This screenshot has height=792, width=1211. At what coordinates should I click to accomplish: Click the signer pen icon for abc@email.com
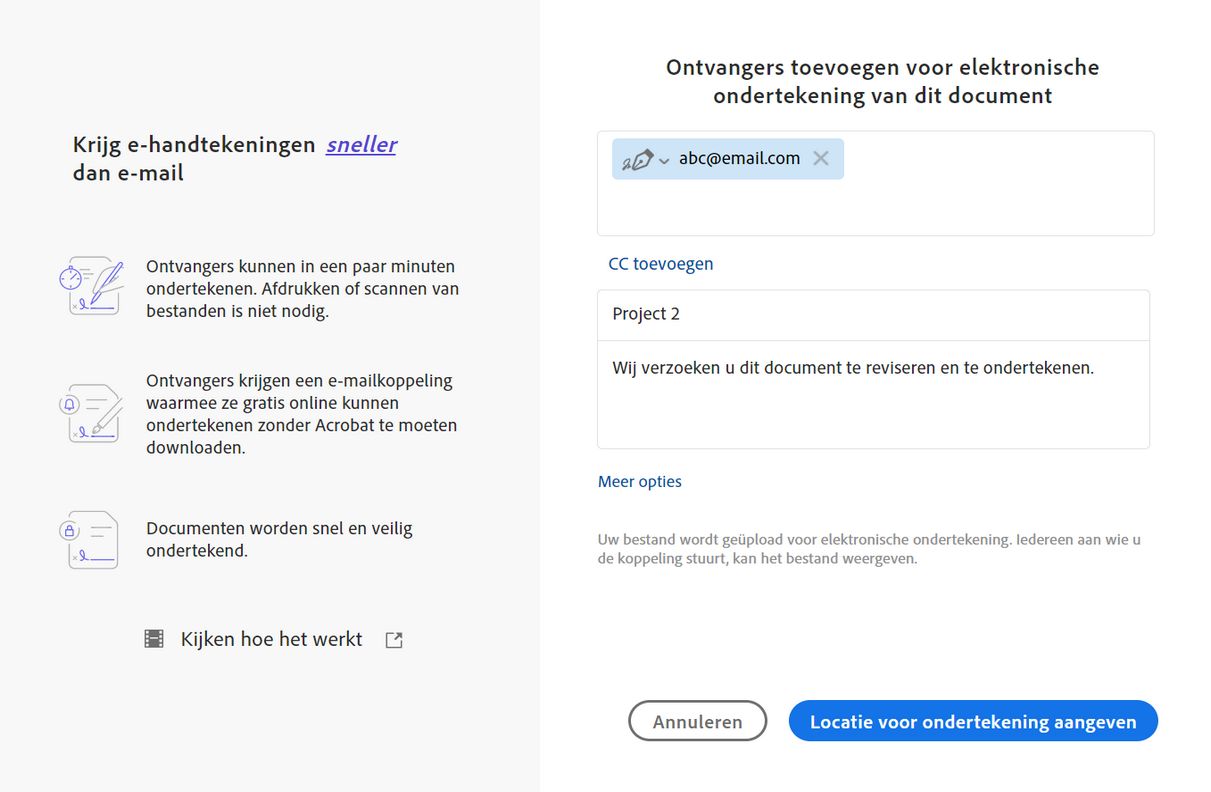pos(637,159)
